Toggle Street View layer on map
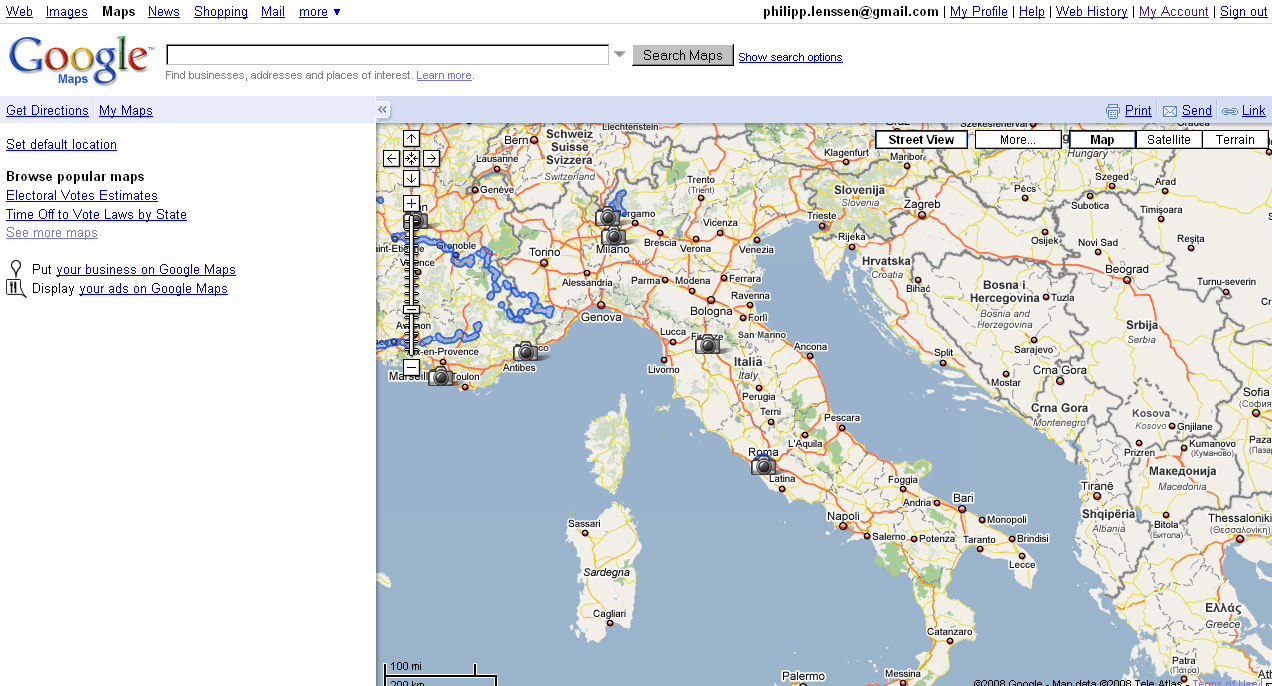 point(921,140)
